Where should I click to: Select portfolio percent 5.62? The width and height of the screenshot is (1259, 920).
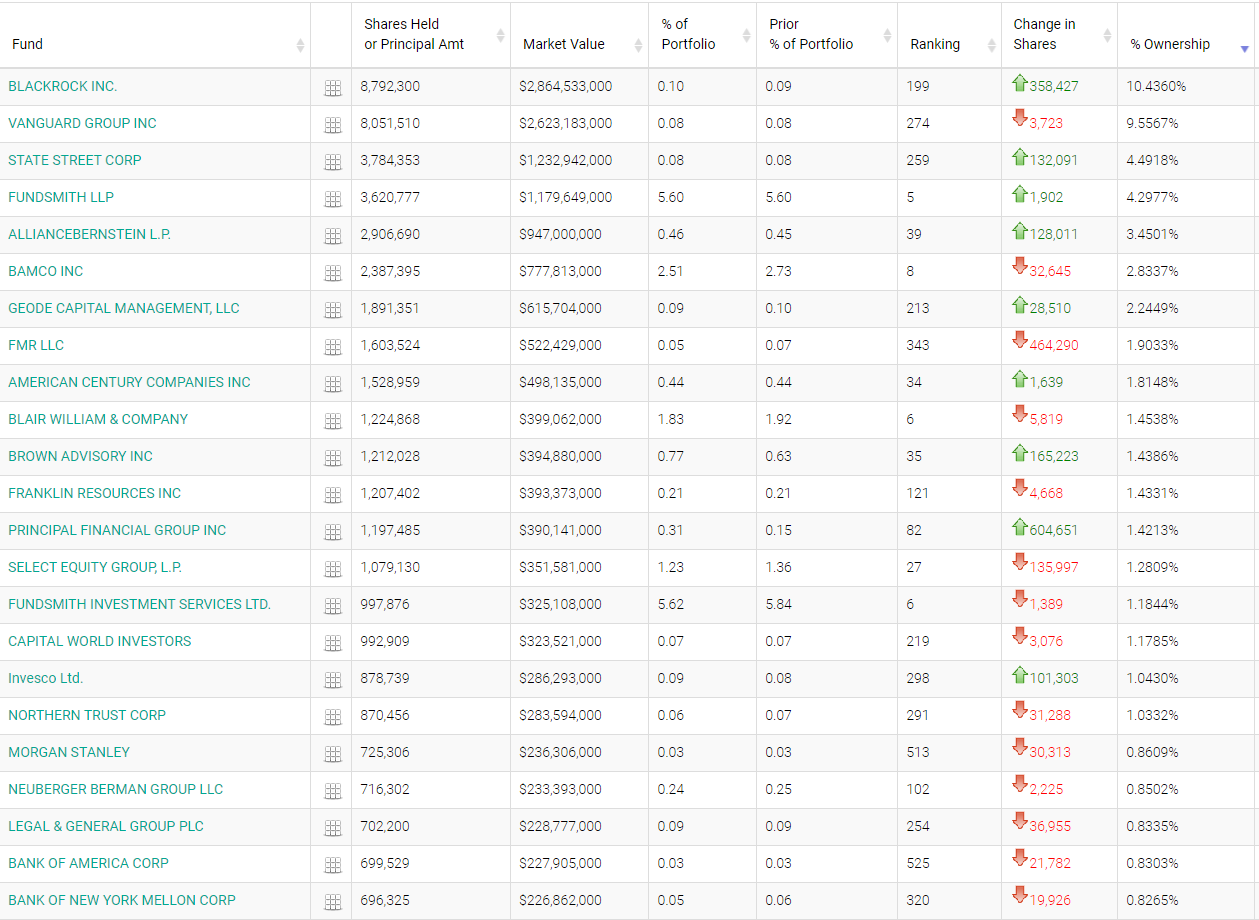point(671,604)
